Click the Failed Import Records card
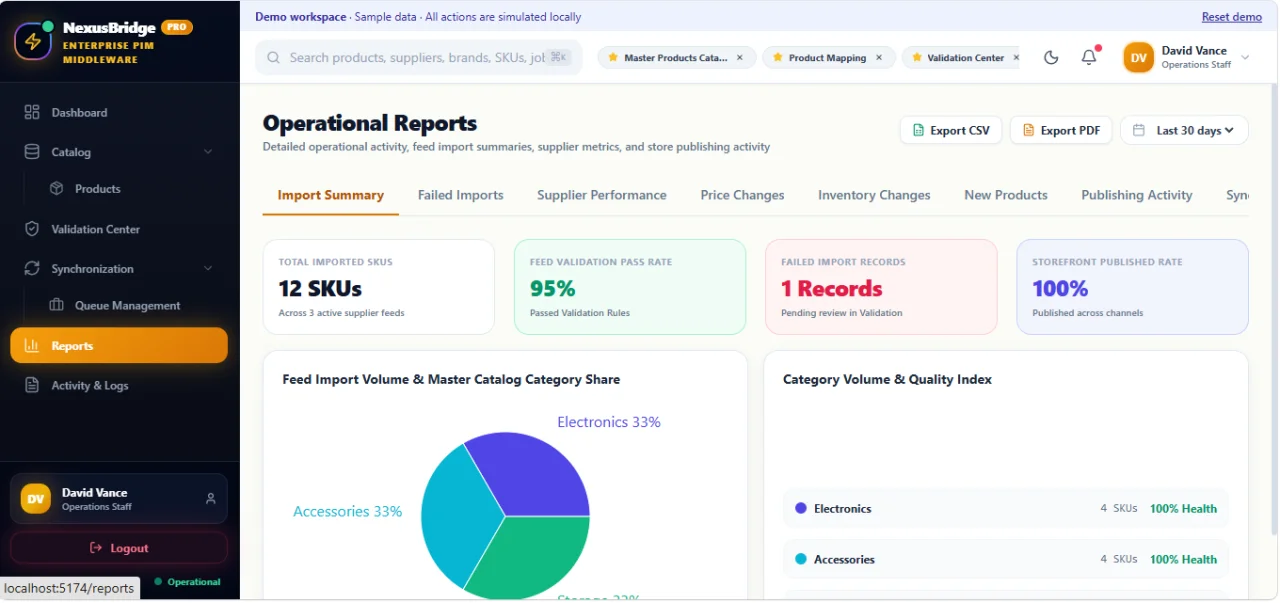Image resolution: width=1280 pixels, height=603 pixels. point(881,287)
